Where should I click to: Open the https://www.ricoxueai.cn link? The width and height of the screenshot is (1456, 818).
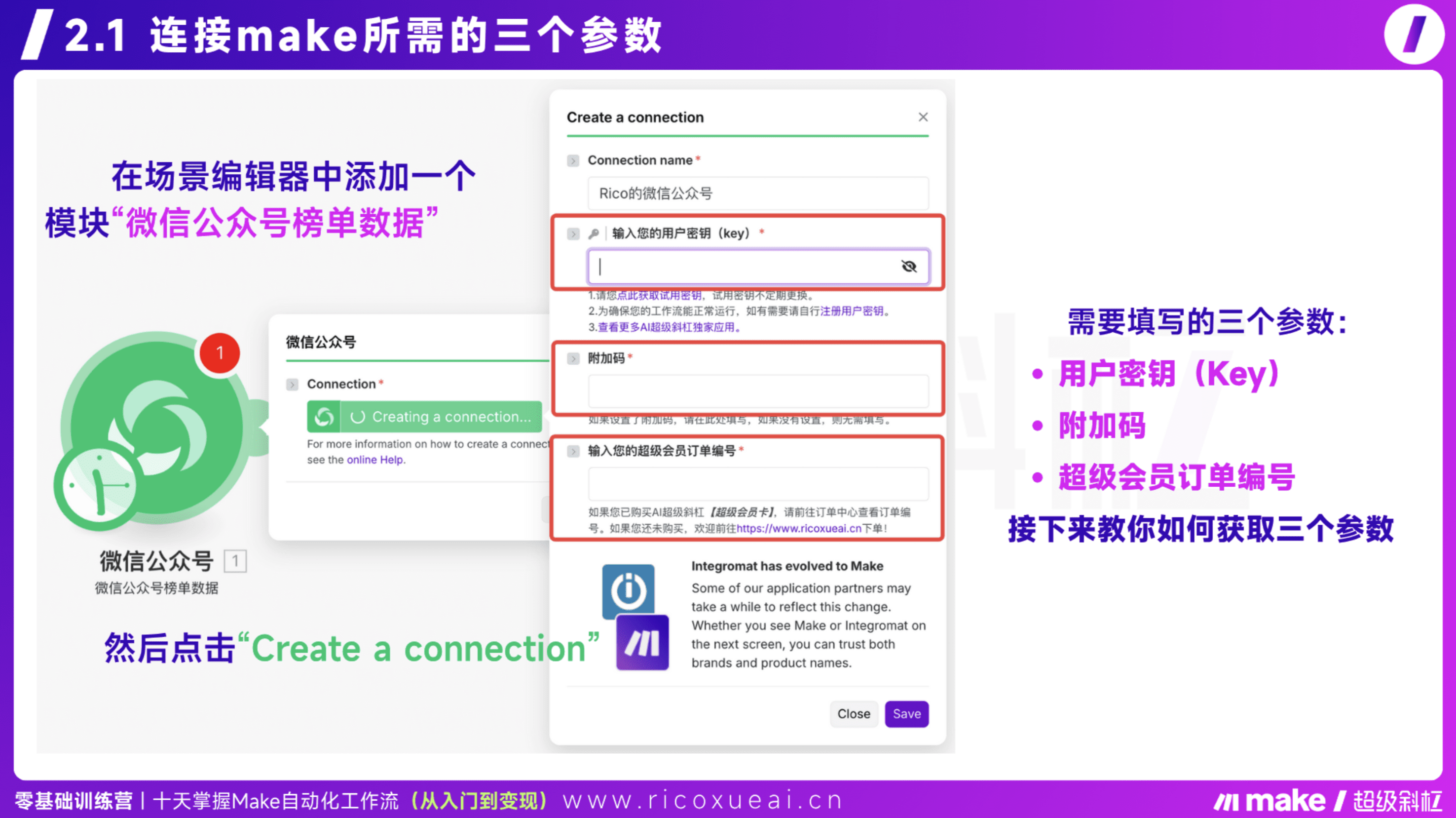tap(799, 528)
